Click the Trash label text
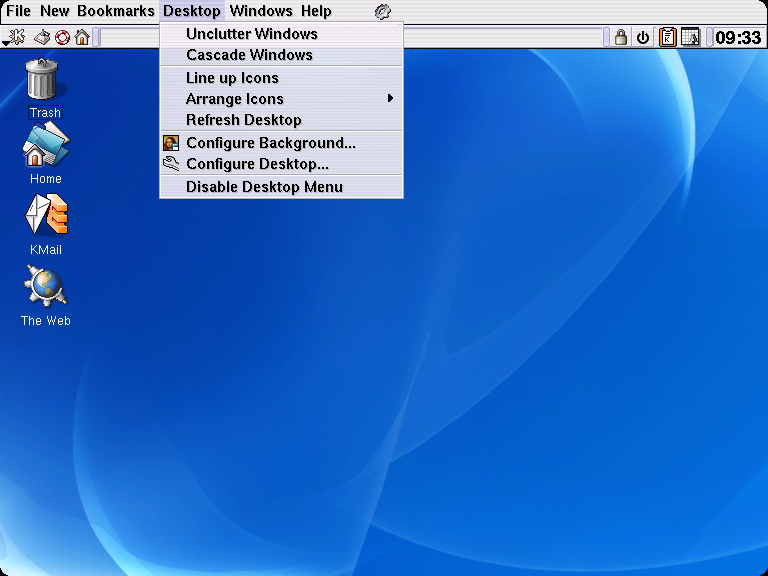Screen dimensions: 768x576 (x=45, y=113)
